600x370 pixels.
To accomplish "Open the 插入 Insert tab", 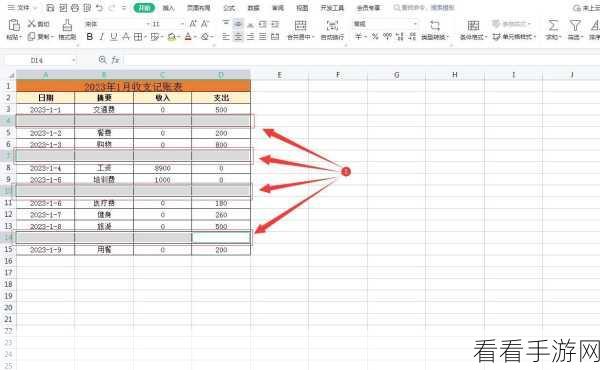I will coord(169,8).
